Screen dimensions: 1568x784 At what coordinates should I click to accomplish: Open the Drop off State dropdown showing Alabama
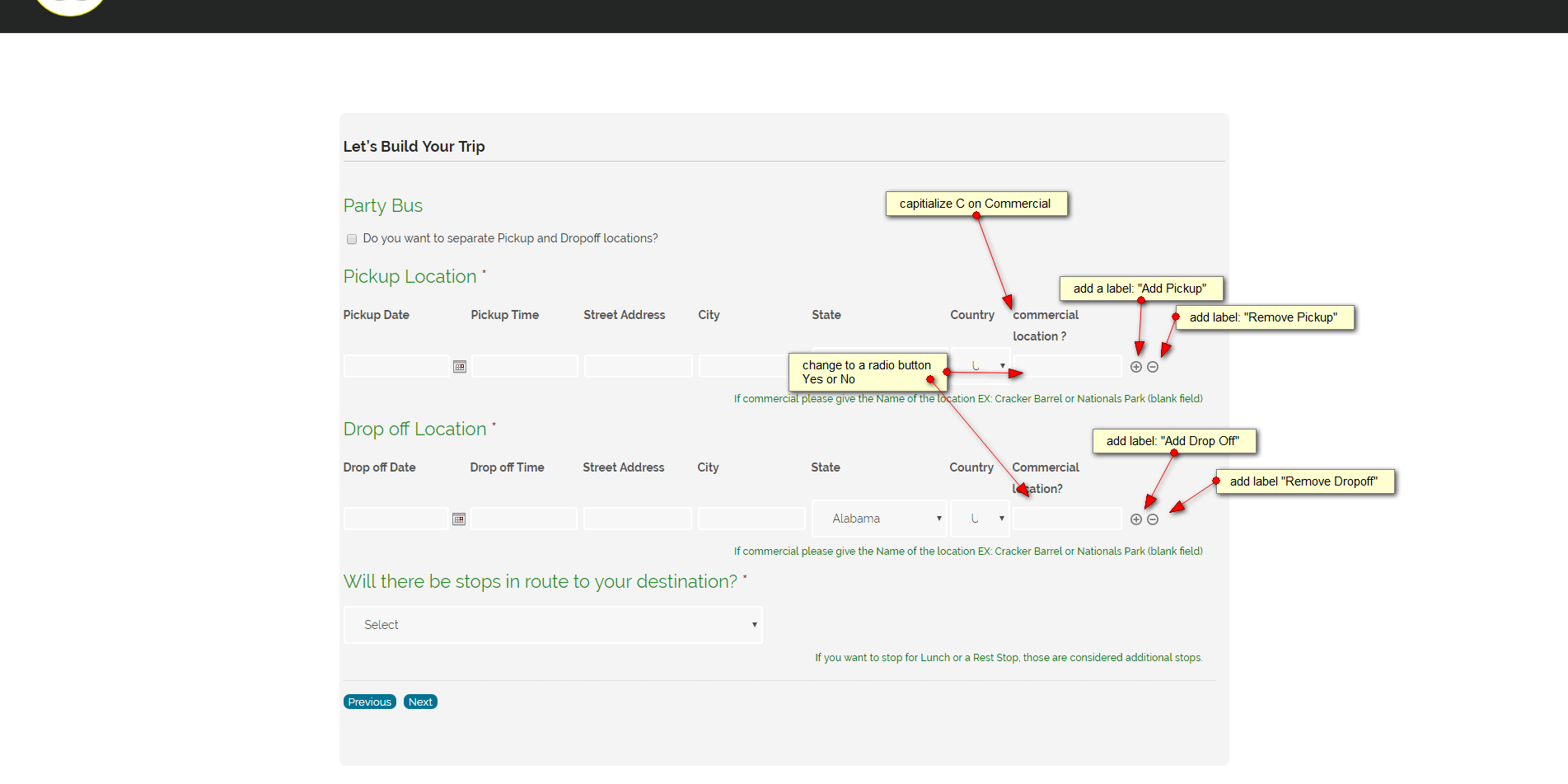(x=879, y=519)
